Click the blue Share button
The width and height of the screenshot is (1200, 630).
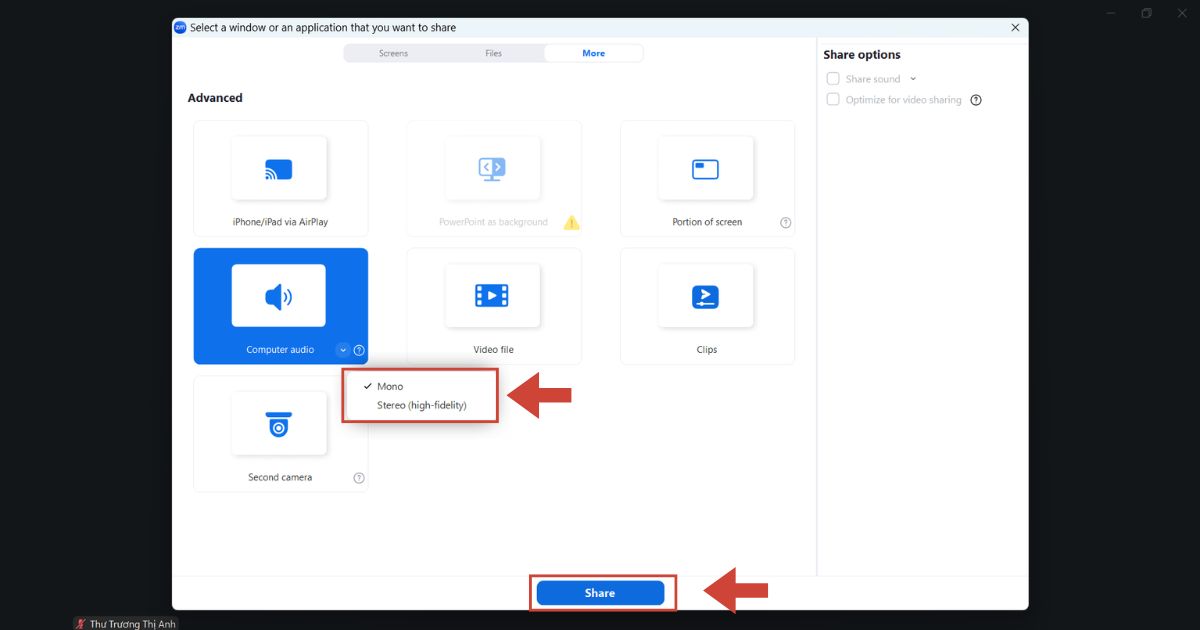pos(600,593)
